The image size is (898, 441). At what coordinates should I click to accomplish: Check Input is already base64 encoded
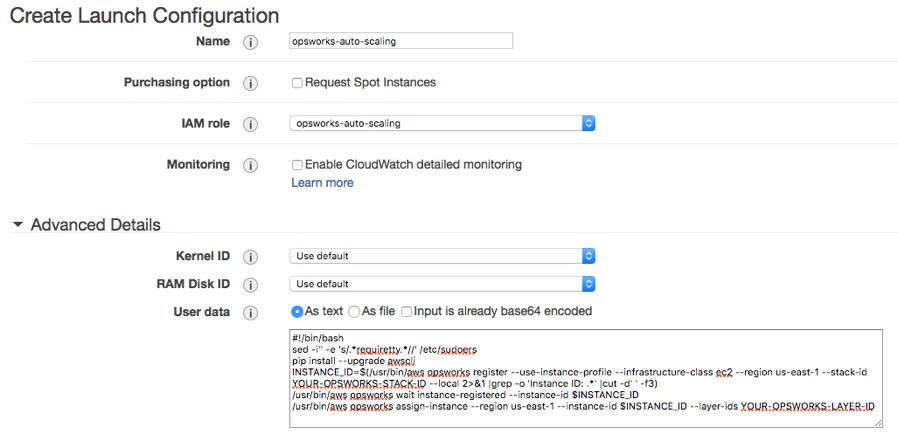pos(406,312)
